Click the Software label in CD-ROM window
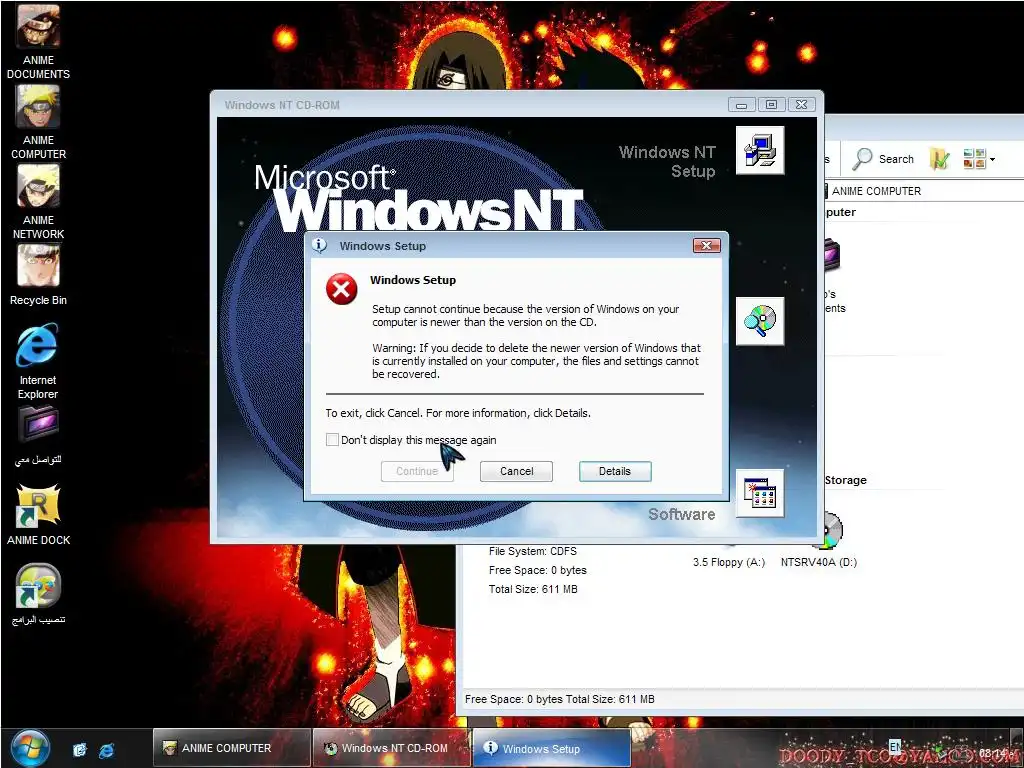Screen dimensions: 1024x768 click(681, 514)
